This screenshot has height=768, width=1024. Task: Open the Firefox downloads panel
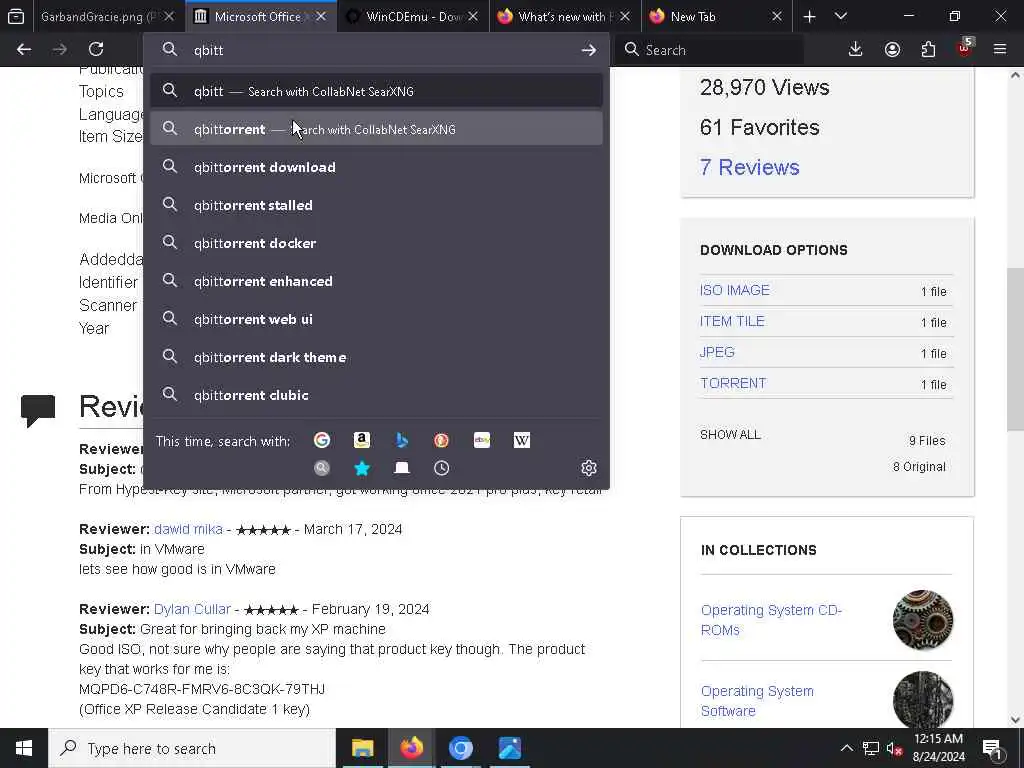855,49
